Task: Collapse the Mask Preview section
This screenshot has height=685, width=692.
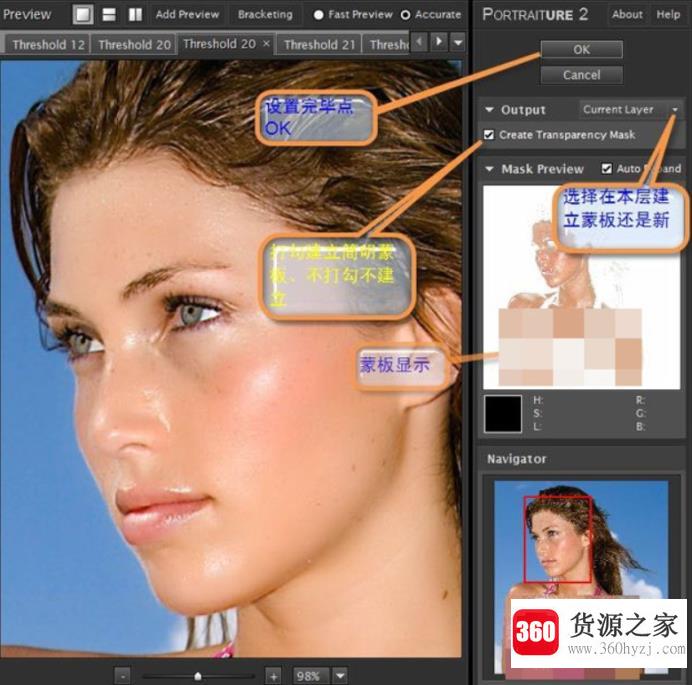Action: [489, 169]
